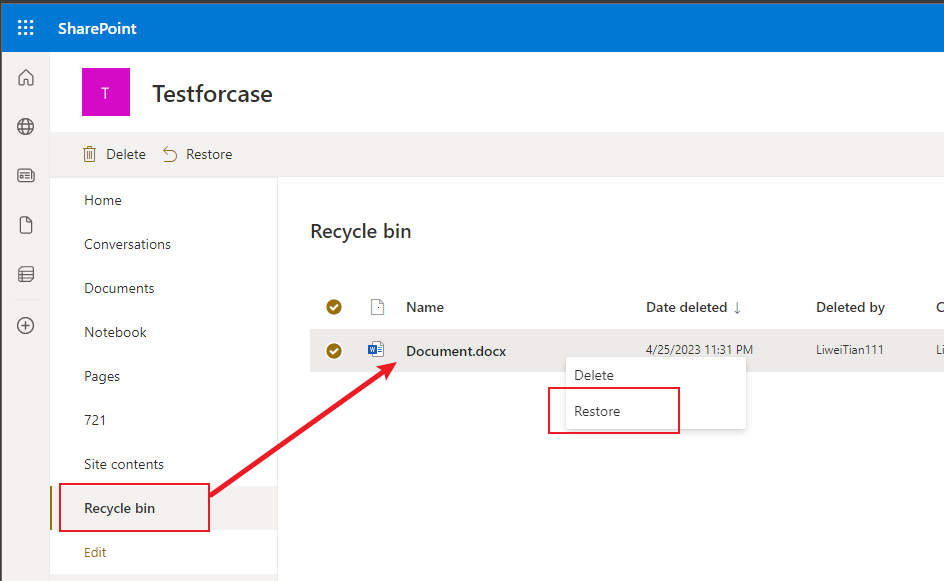The width and height of the screenshot is (944, 581).
Task: Open the app launcher waffle icon
Action: coord(26,28)
